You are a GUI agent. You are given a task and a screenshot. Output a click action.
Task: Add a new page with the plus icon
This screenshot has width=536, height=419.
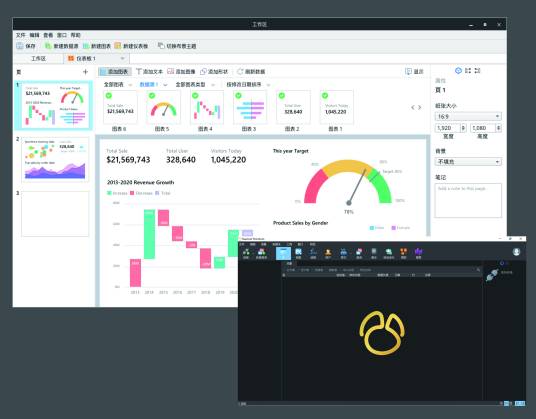tap(85, 72)
